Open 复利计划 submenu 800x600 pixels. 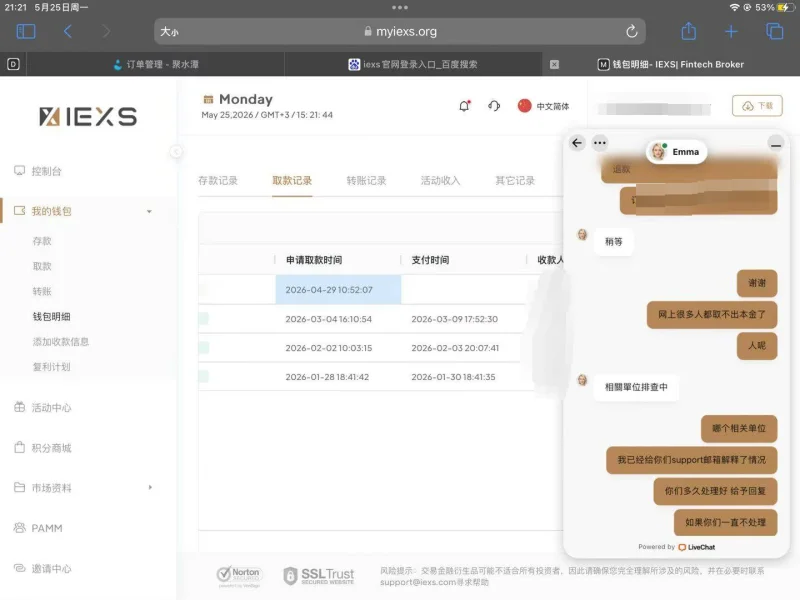tap(52, 366)
